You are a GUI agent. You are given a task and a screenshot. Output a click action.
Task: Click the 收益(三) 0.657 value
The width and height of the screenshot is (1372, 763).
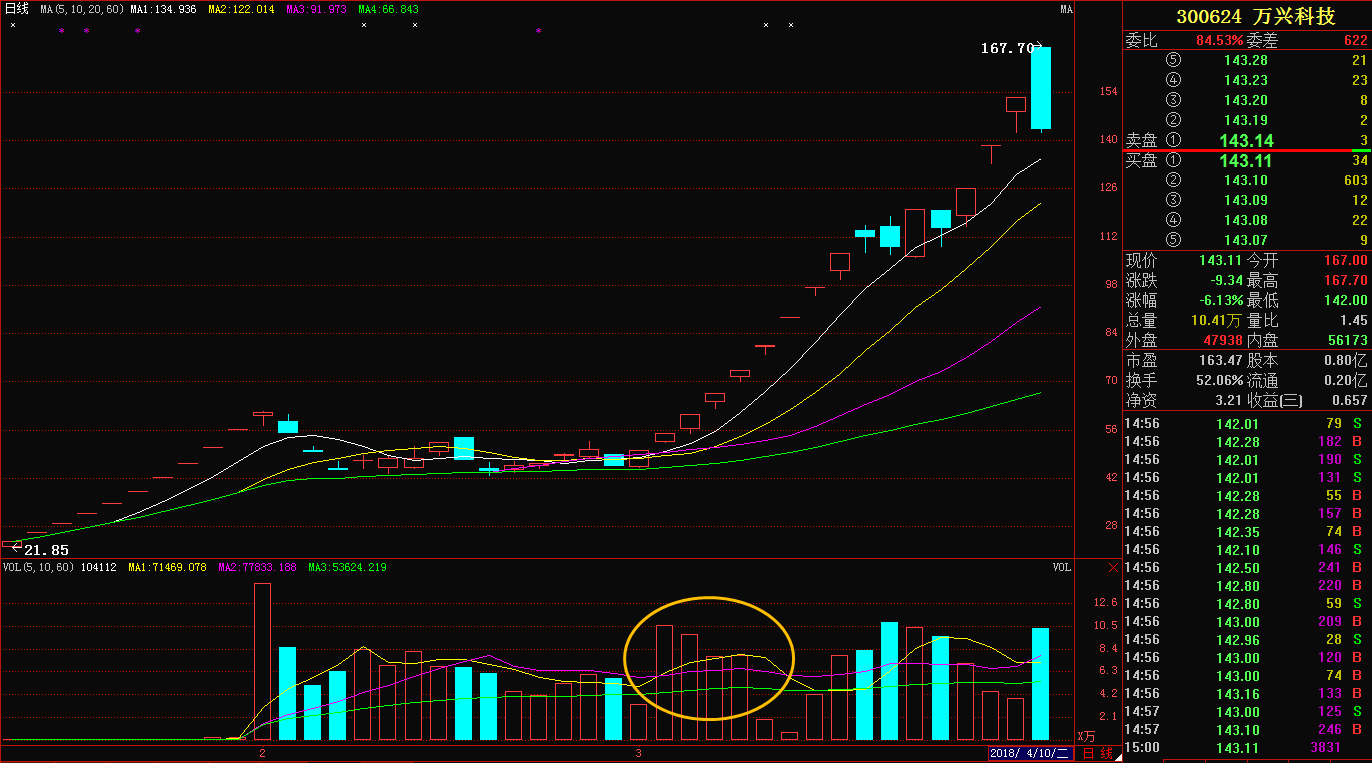coord(1349,400)
